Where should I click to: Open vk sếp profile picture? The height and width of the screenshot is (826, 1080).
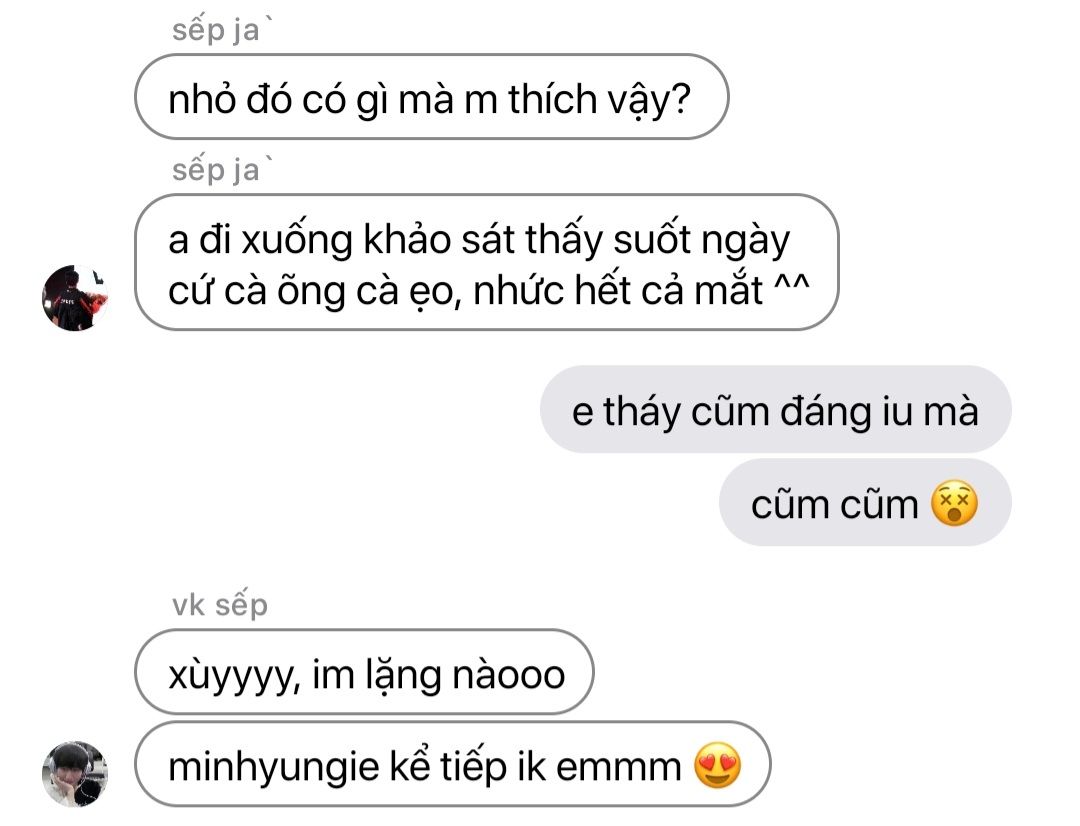(x=75, y=773)
